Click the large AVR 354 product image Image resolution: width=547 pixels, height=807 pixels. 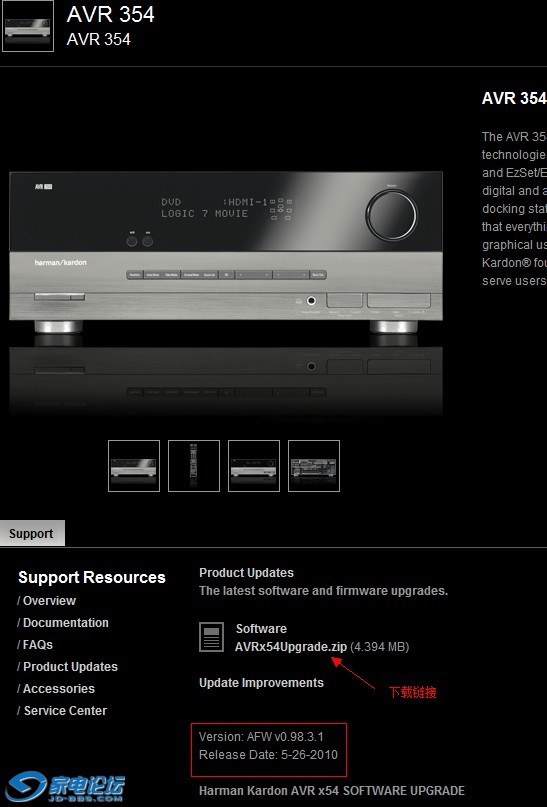[x=226, y=253]
